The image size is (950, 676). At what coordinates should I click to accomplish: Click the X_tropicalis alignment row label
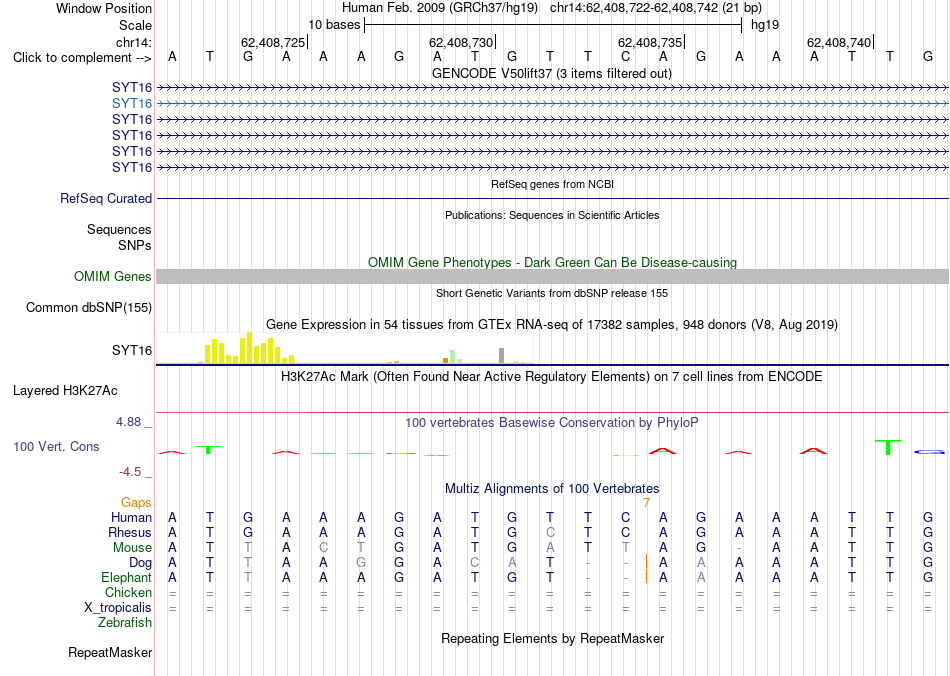pos(118,608)
